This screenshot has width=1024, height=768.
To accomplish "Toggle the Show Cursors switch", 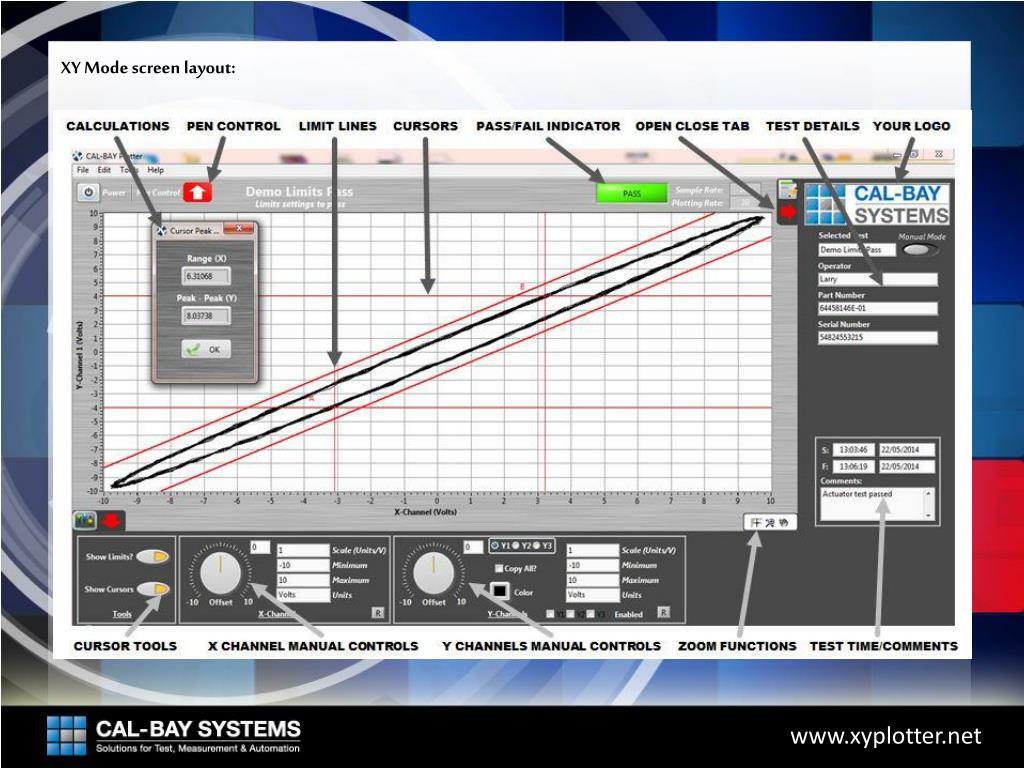I will pyautogui.click(x=152, y=588).
